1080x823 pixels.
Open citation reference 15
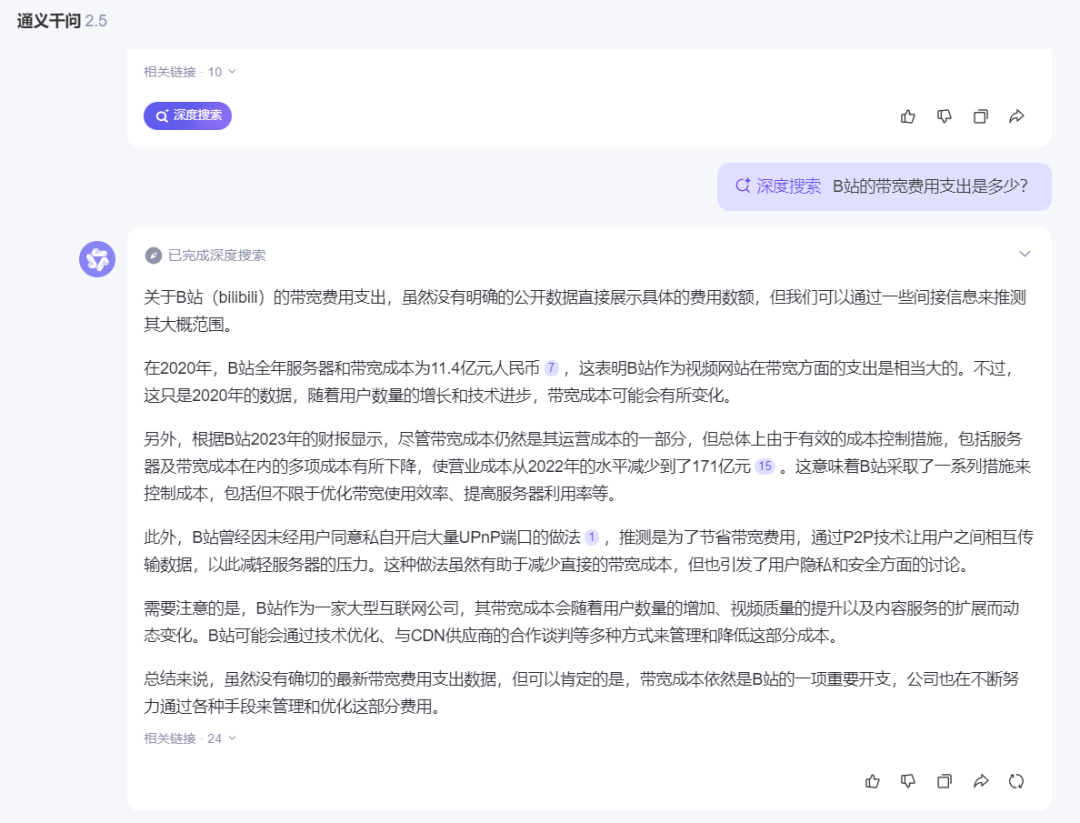point(765,466)
